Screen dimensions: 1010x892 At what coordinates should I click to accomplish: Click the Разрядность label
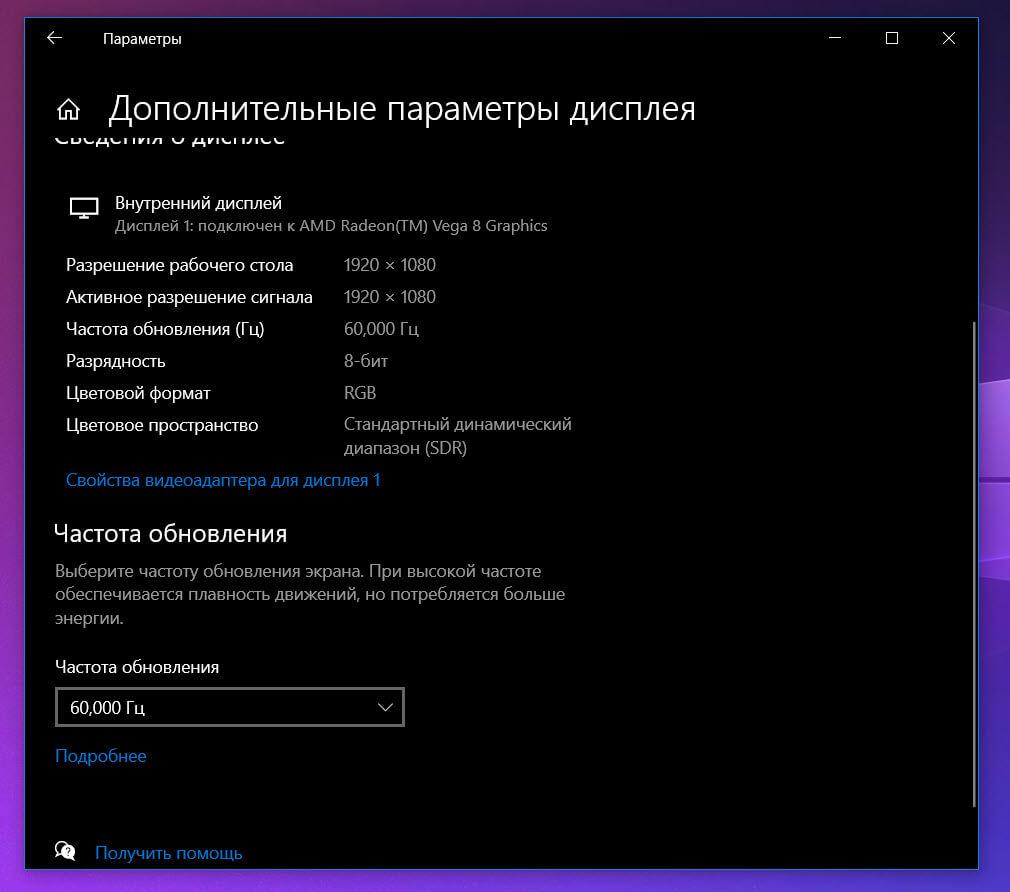point(116,361)
